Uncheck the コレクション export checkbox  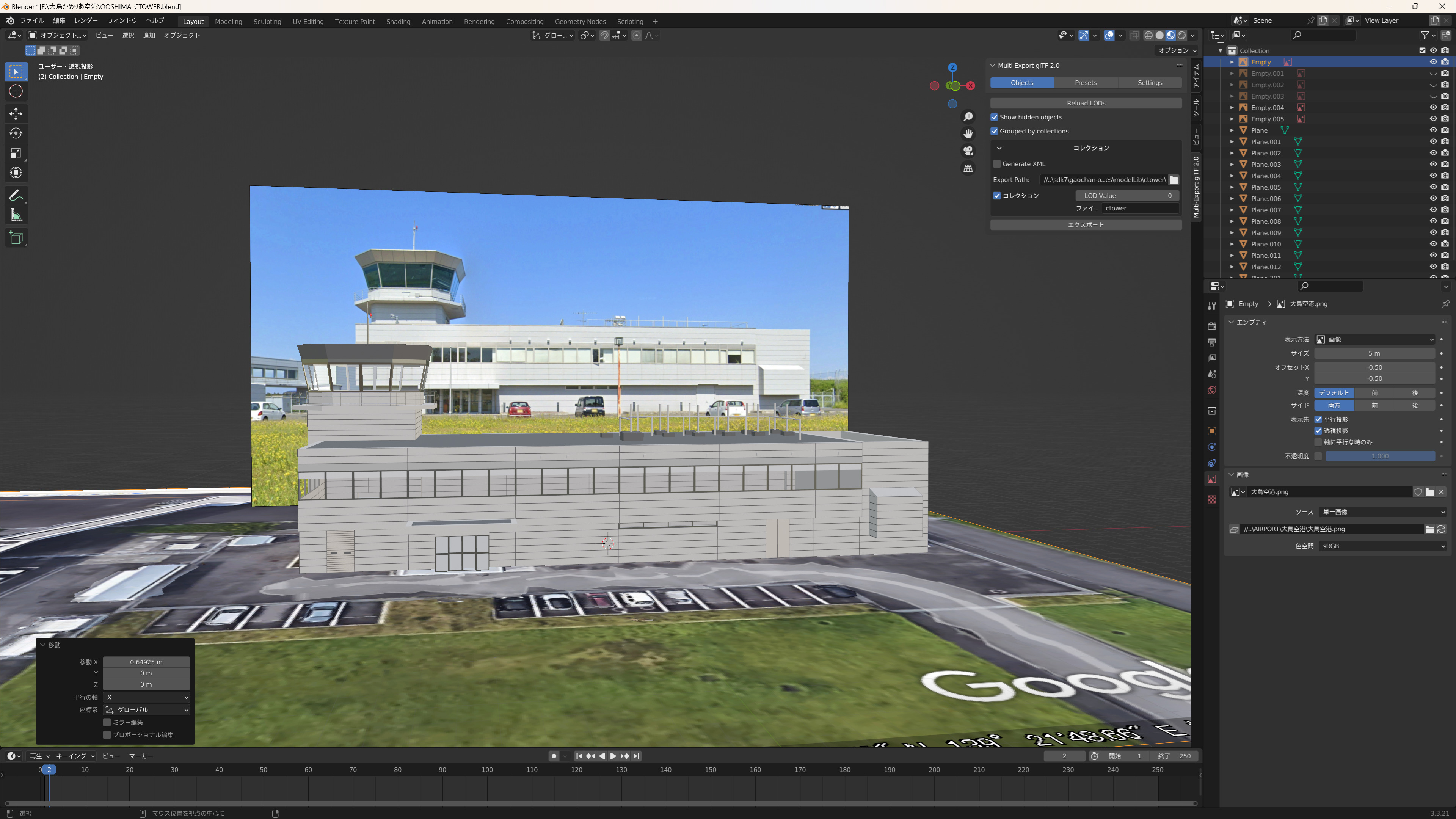tap(997, 196)
